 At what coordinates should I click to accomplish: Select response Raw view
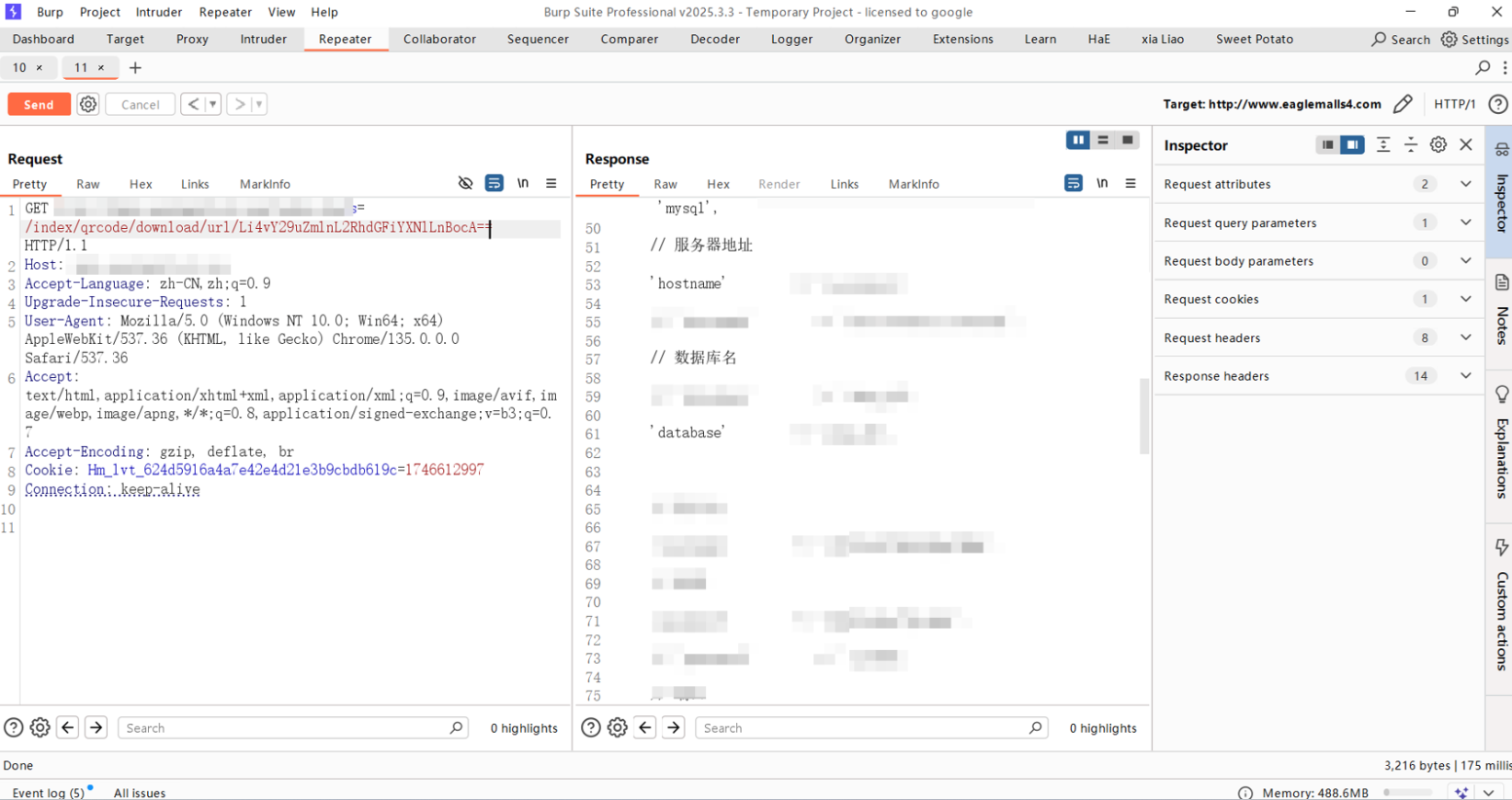click(665, 185)
